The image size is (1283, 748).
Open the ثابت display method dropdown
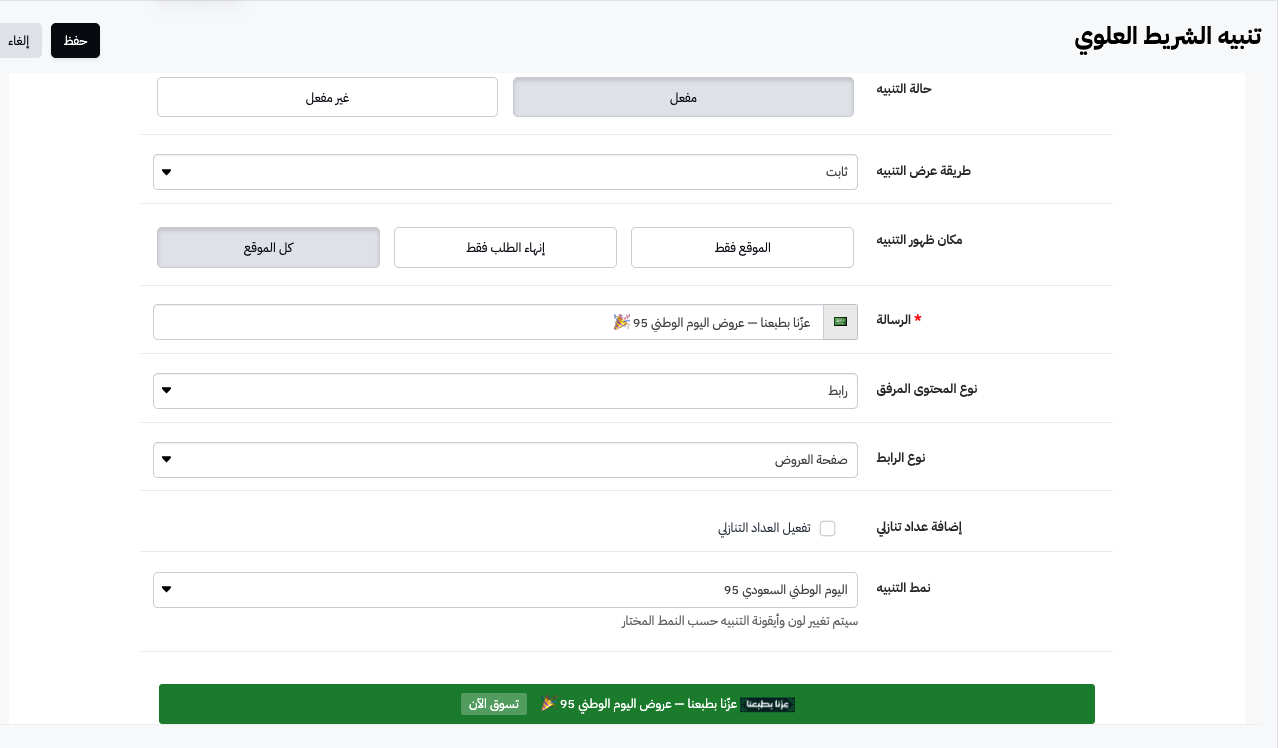click(505, 172)
